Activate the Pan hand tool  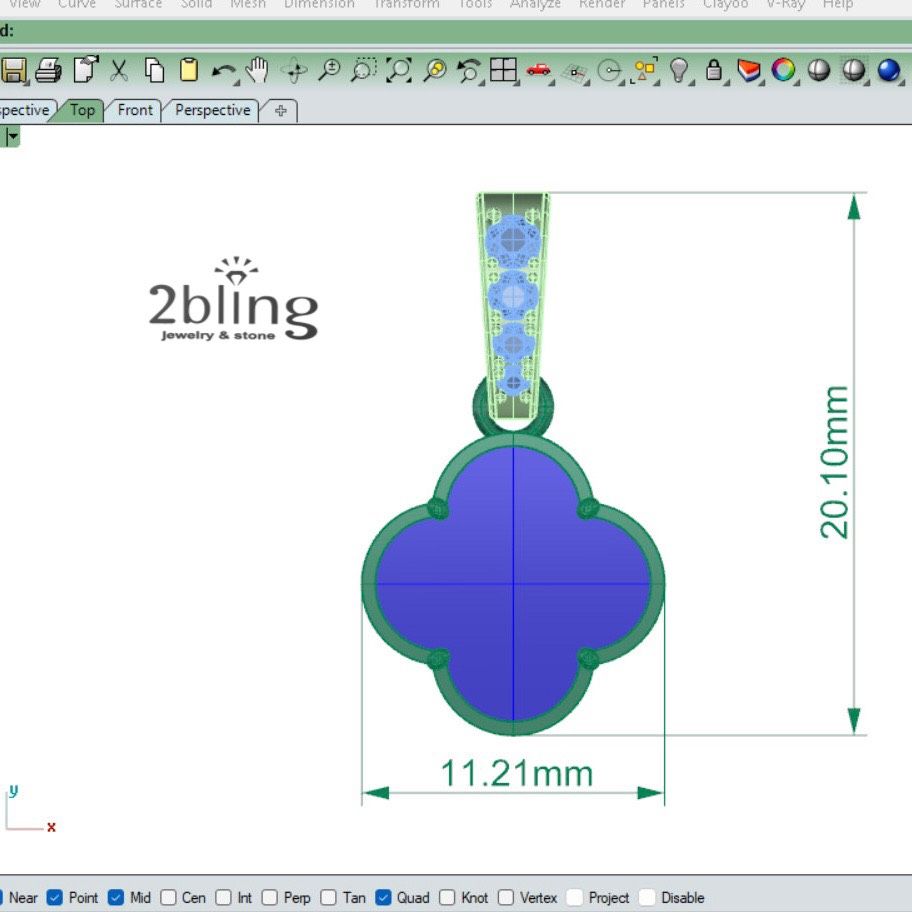point(258,70)
